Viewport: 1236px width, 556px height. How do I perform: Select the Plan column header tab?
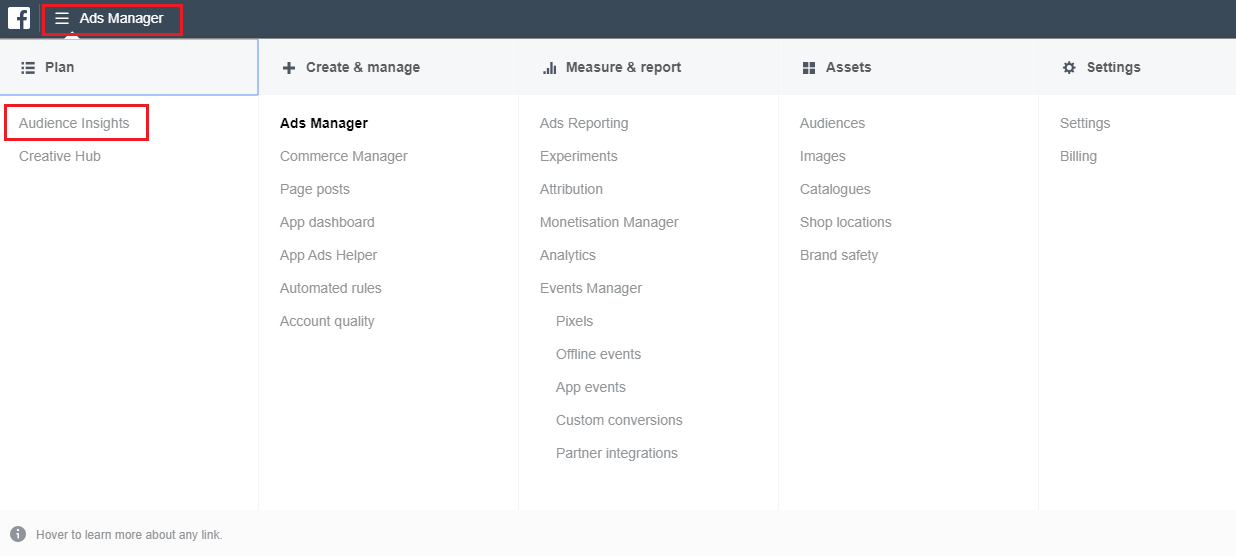pos(129,67)
